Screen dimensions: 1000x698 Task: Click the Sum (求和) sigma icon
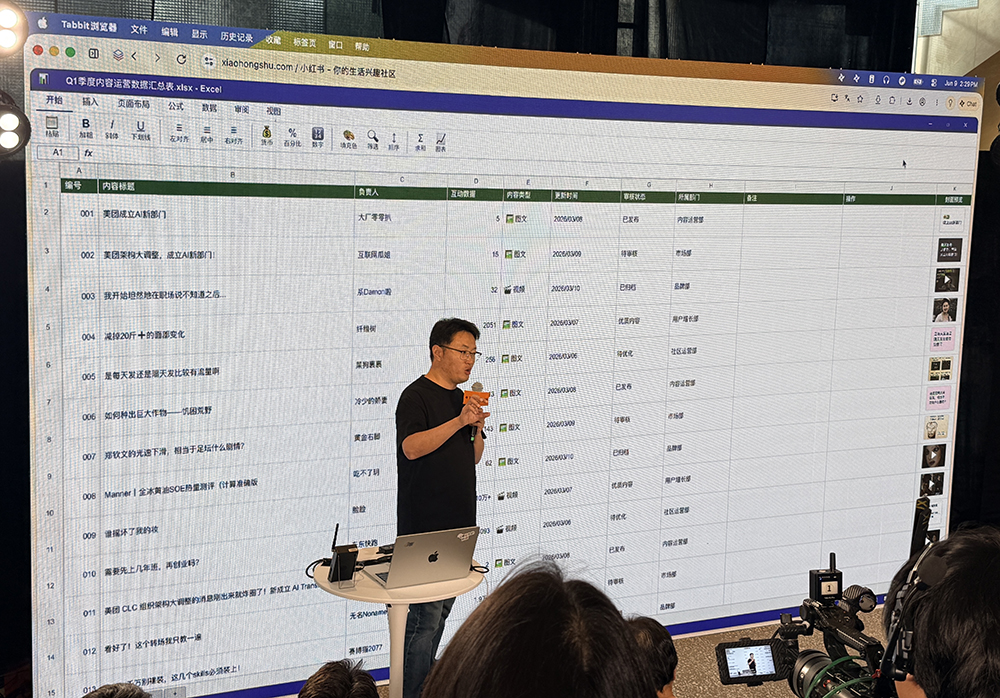point(420,142)
